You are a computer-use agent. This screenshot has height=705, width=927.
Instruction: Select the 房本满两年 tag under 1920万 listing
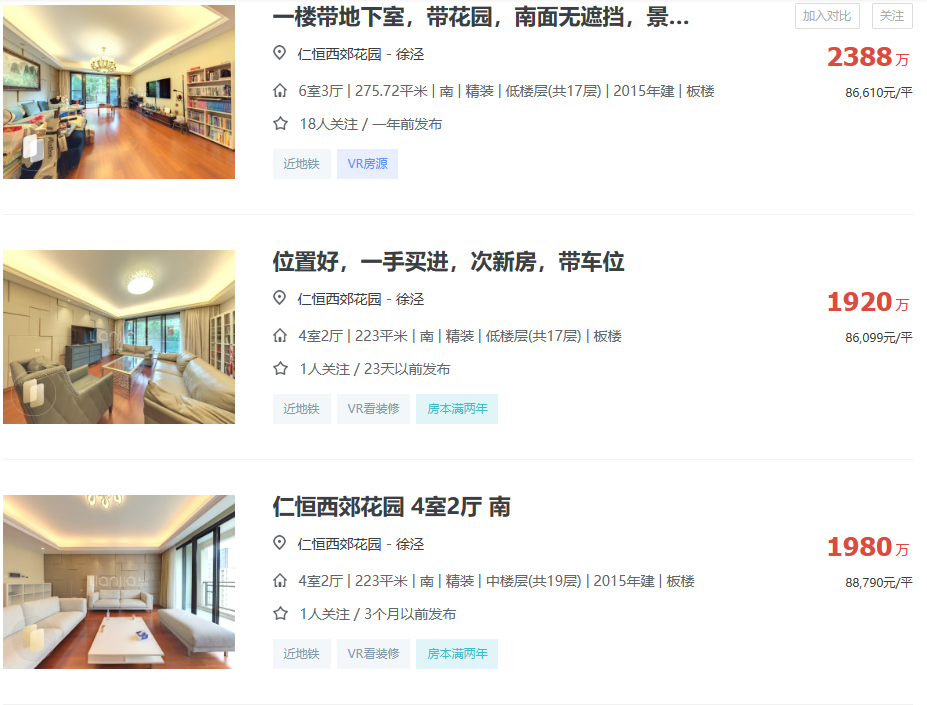pos(457,409)
